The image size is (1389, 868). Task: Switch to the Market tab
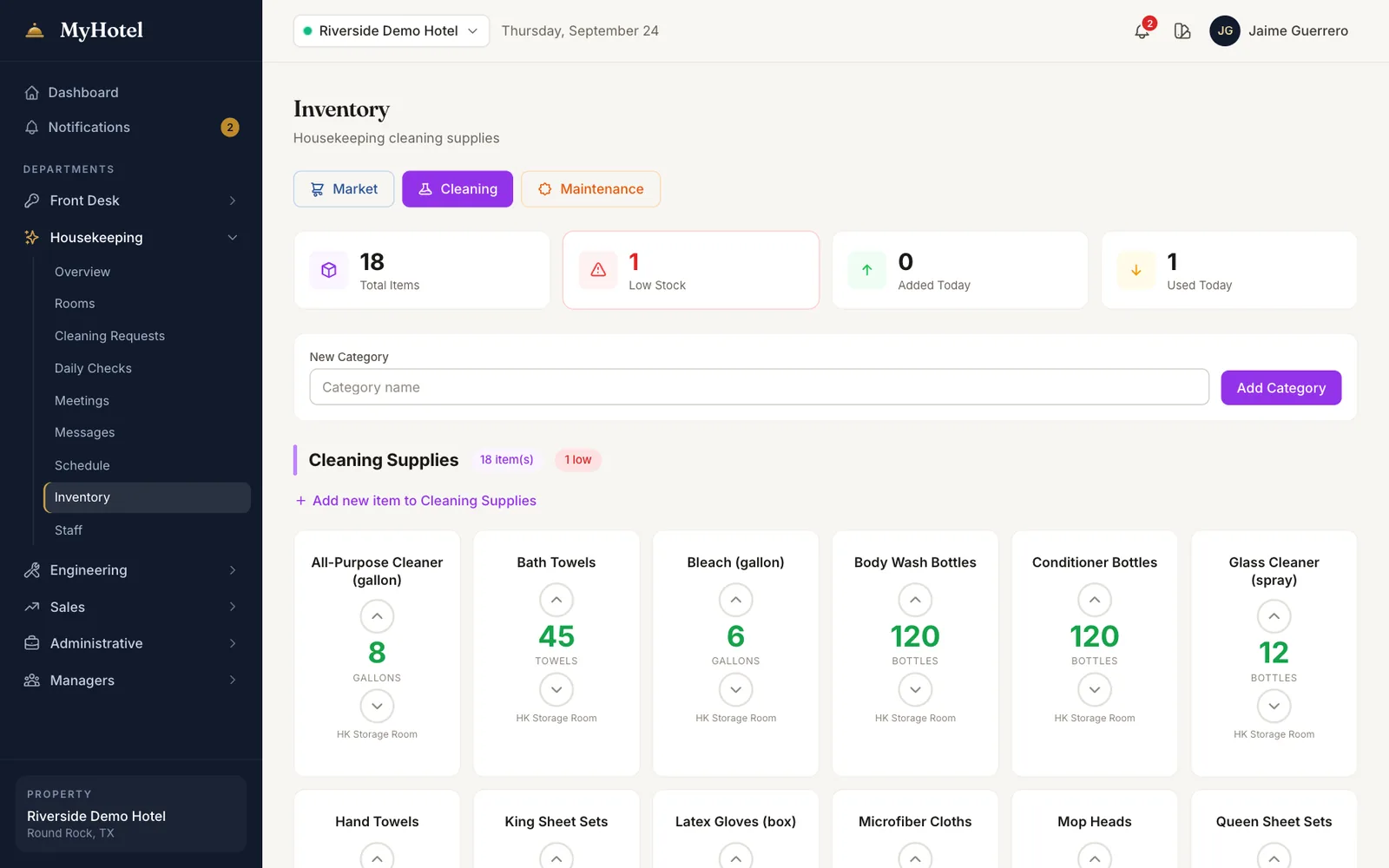[x=344, y=189]
